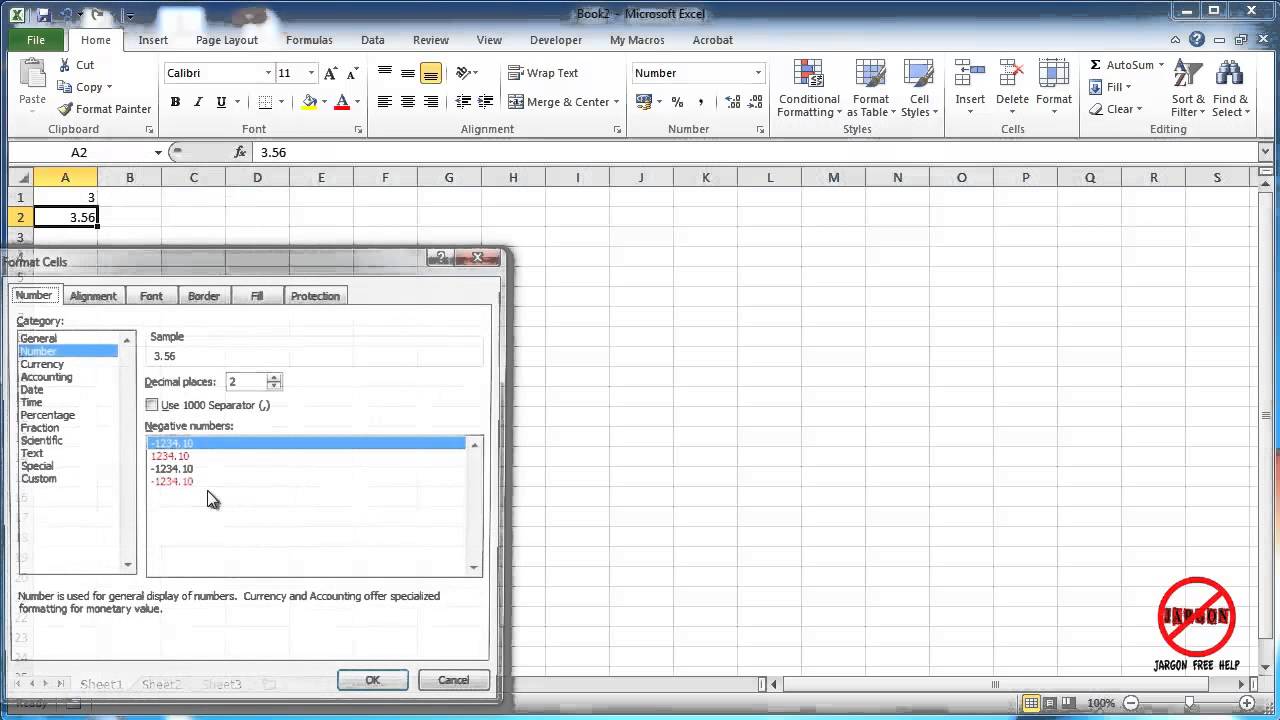Switch to Font tab in Format Cells
1280x720 pixels.
[x=151, y=296]
